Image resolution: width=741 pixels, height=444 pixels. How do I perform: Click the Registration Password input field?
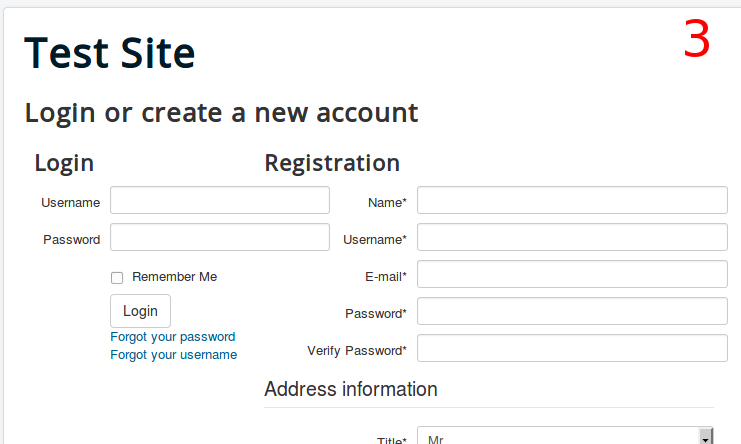pyautogui.click(x=571, y=312)
